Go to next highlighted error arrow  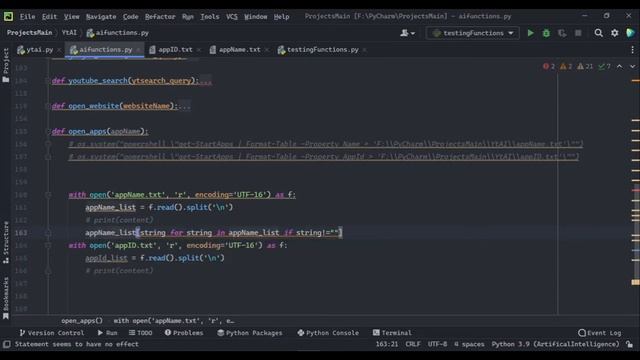tap(632, 67)
